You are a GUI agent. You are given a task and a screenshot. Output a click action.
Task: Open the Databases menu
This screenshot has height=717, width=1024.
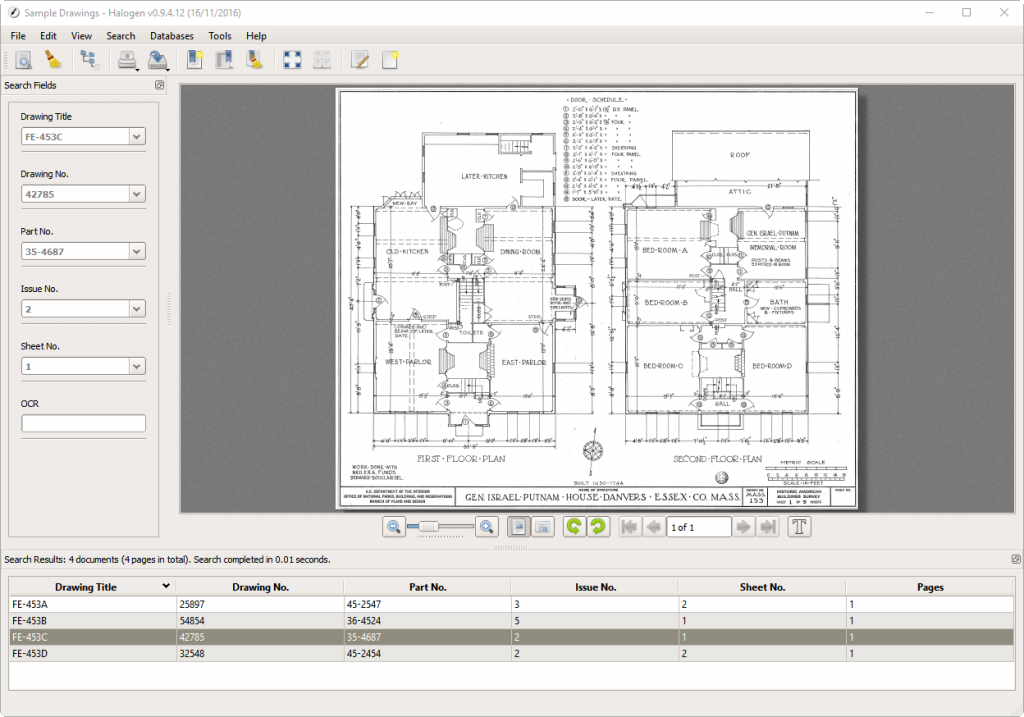pyautogui.click(x=171, y=35)
